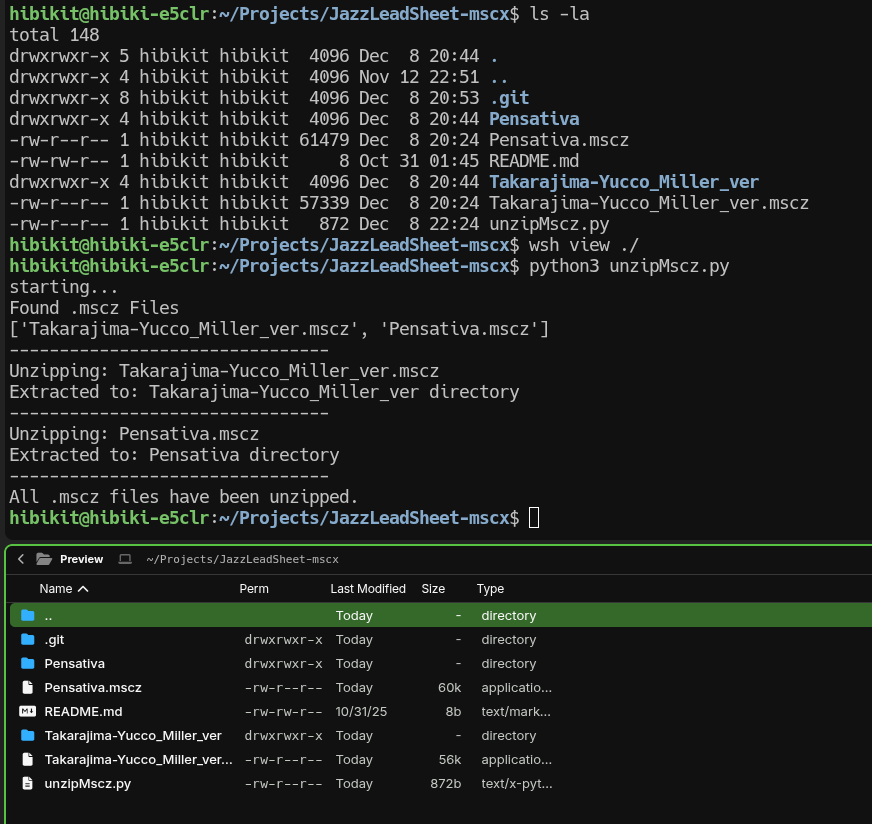
Task: Sort file list by Name column
Action: pyautogui.click(x=56, y=588)
